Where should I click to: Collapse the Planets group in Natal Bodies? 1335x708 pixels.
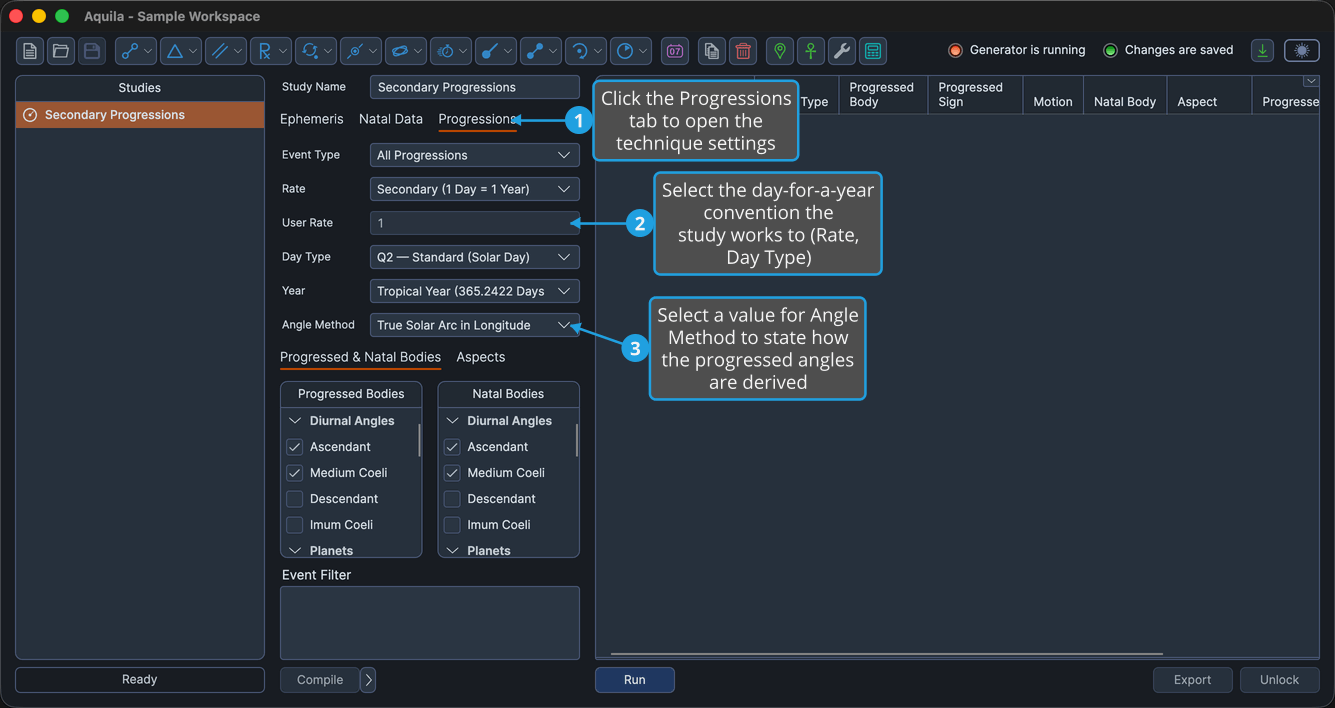click(452, 550)
